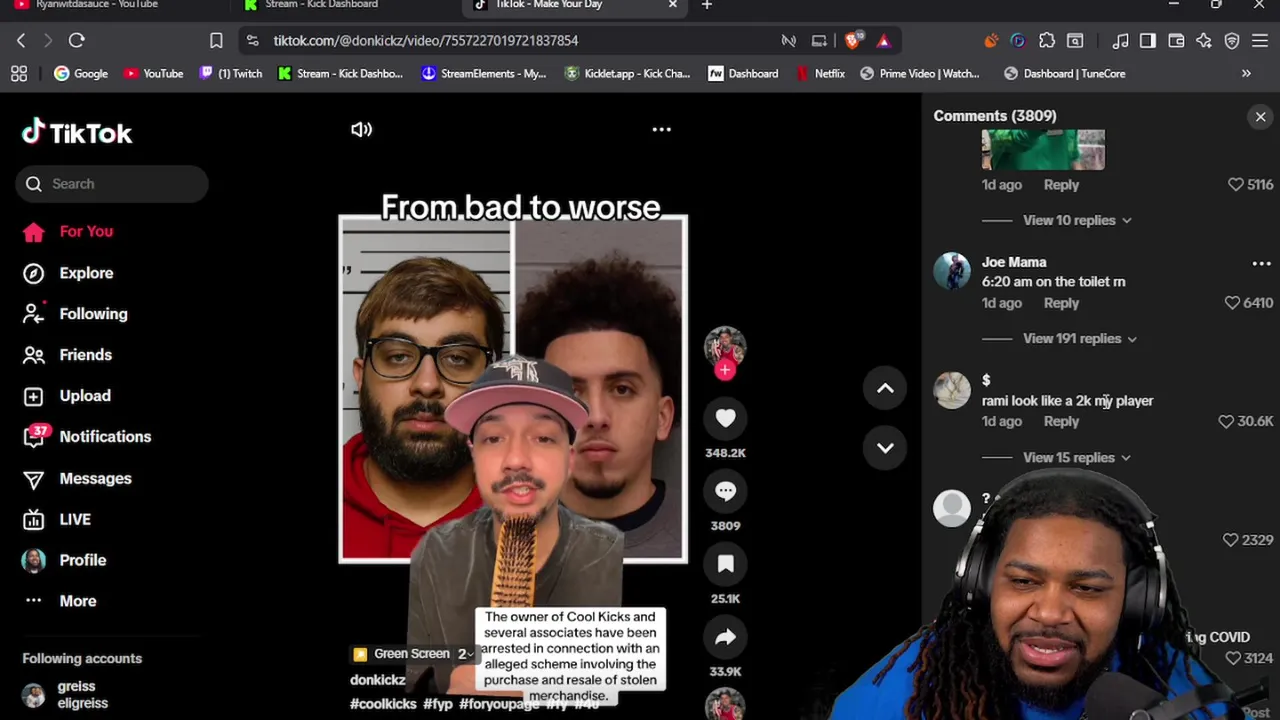The image size is (1280, 720).
Task: Reply to the 2k my player comment
Action: (x=1061, y=421)
